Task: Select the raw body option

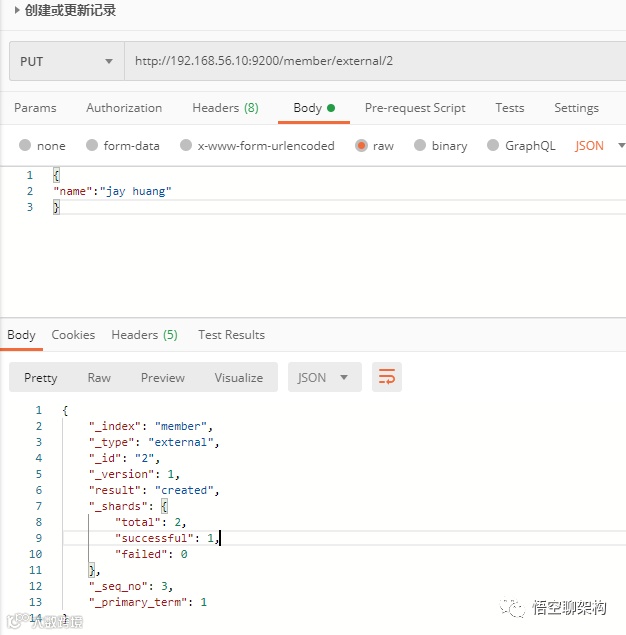Action: pyautogui.click(x=374, y=145)
